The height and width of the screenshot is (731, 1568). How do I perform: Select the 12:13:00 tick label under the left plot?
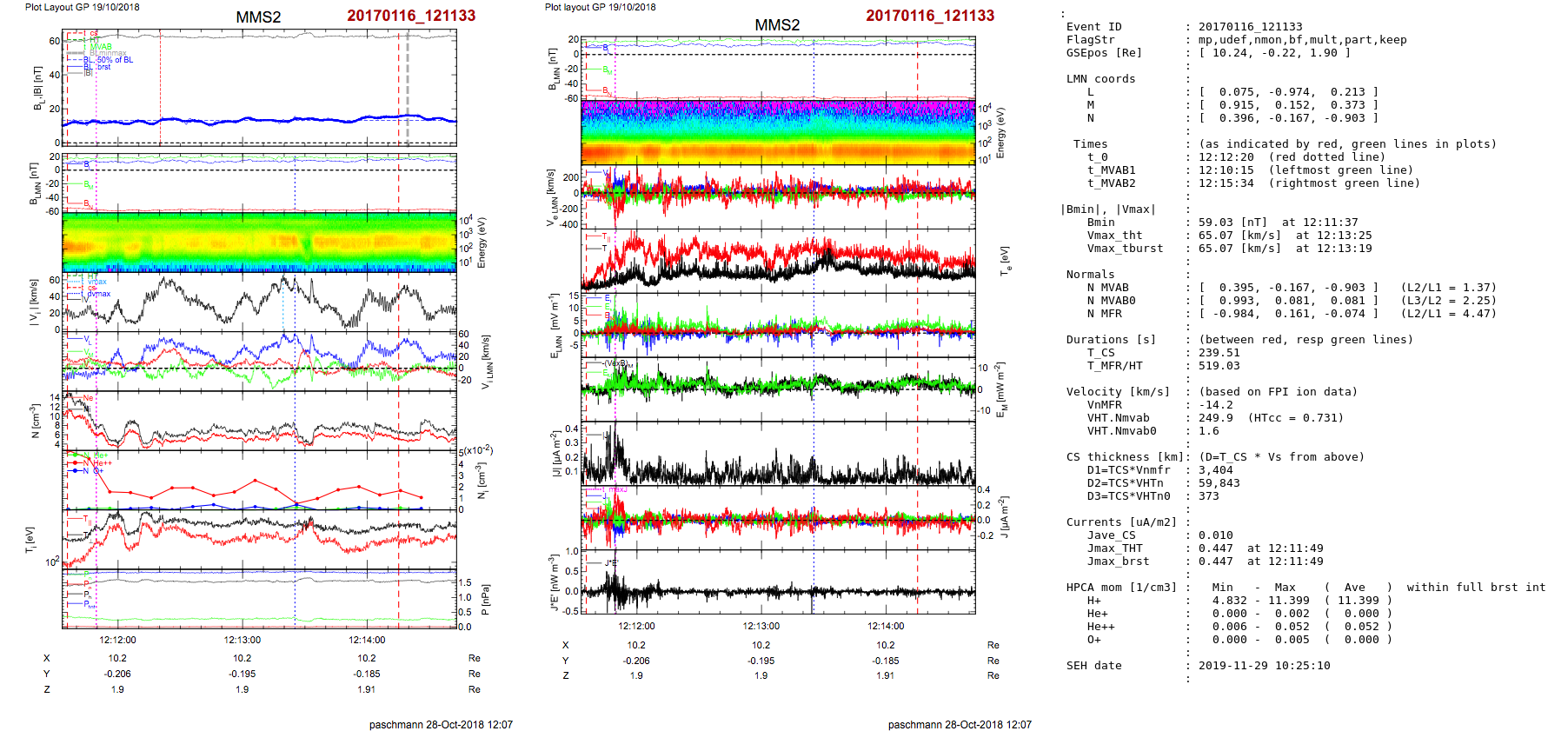243,640
